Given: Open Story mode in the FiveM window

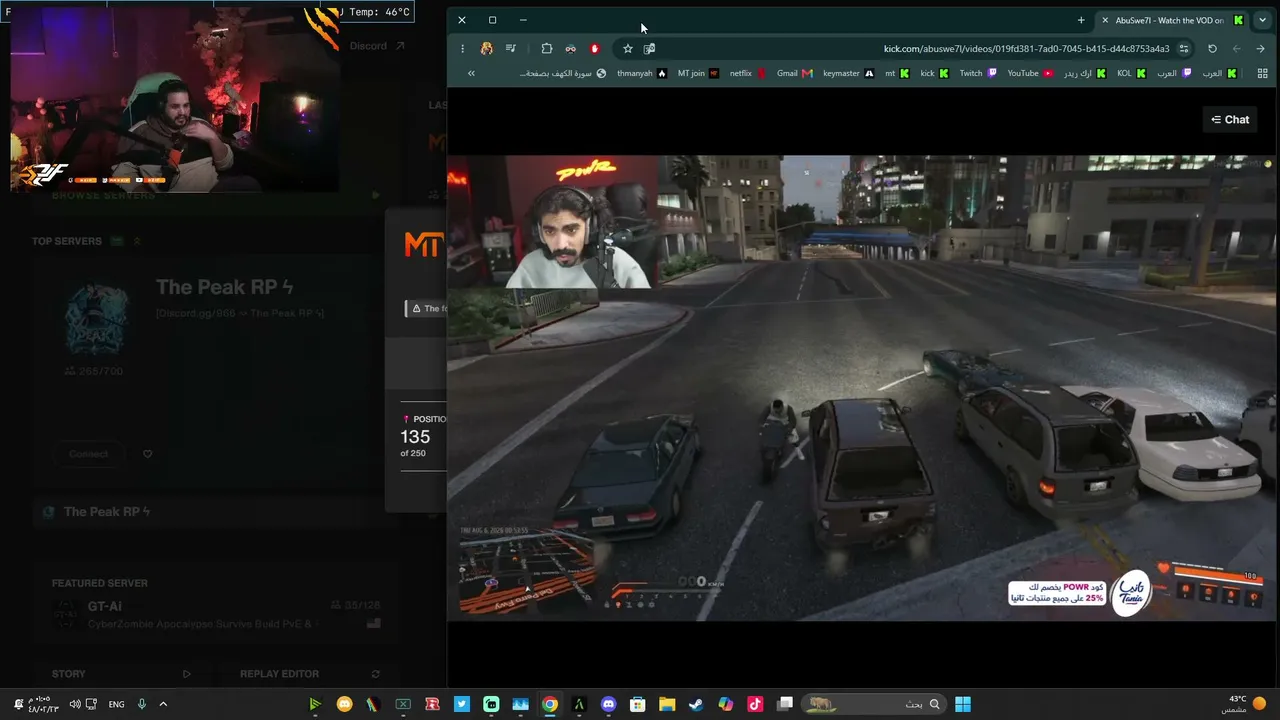Looking at the screenshot, I should coord(121,674).
